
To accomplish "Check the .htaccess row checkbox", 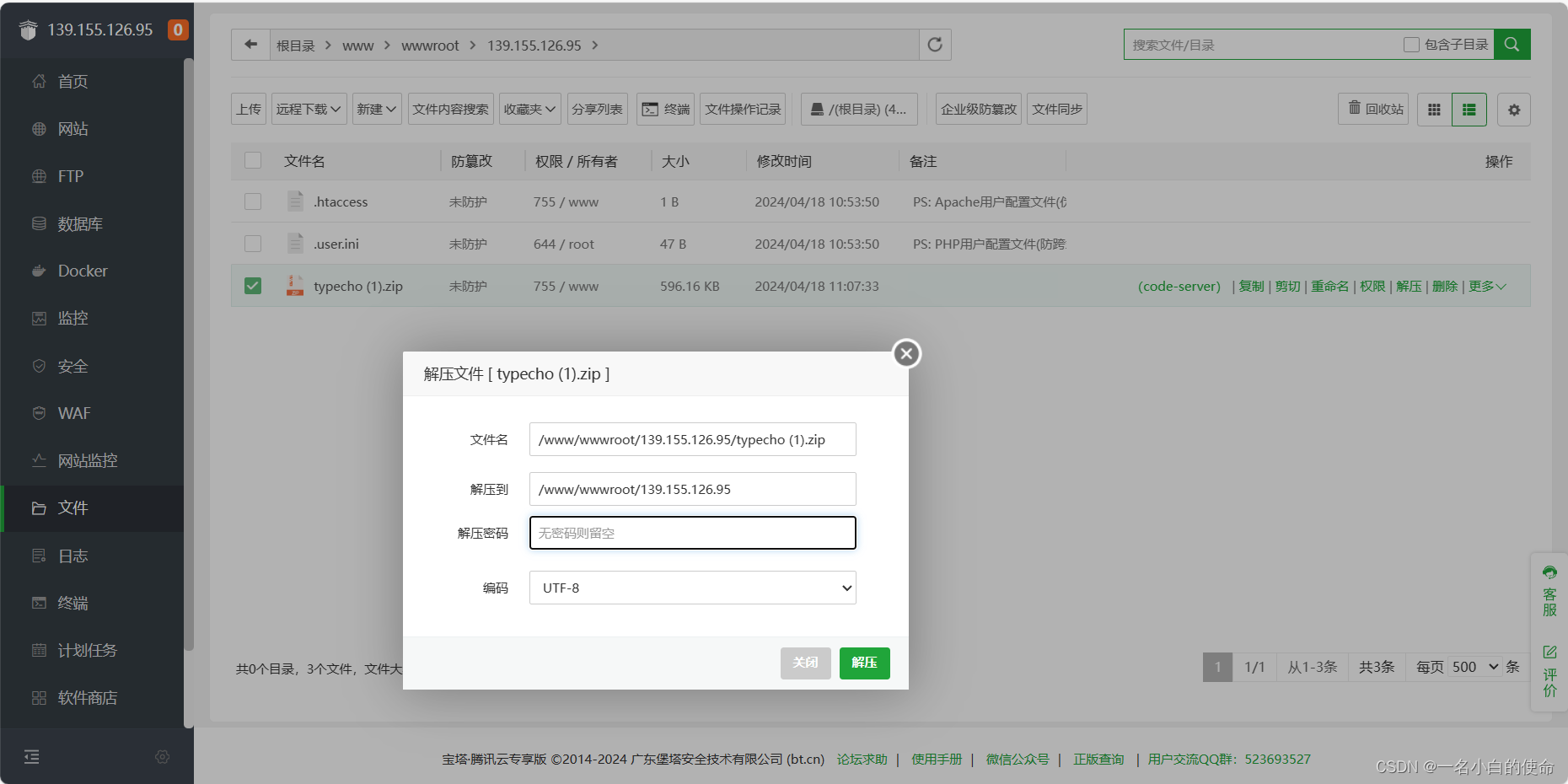I will click(253, 201).
